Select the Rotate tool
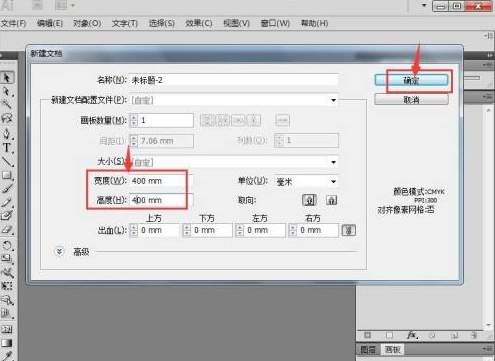Viewport: 495px width, 361px height. [x=7, y=246]
